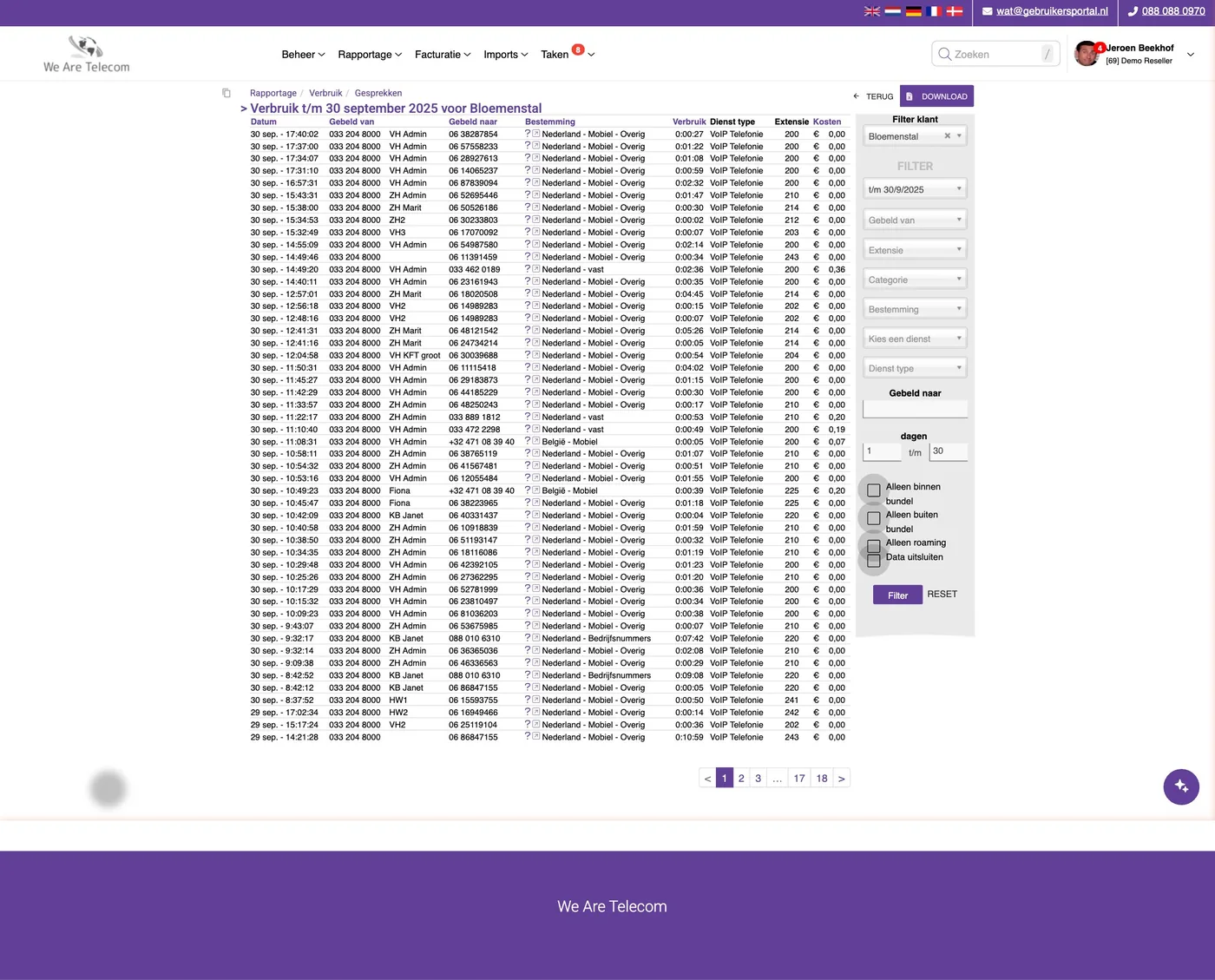Open the Rapportage menu
The image size is (1215, 980).
[x=370, y=55]
